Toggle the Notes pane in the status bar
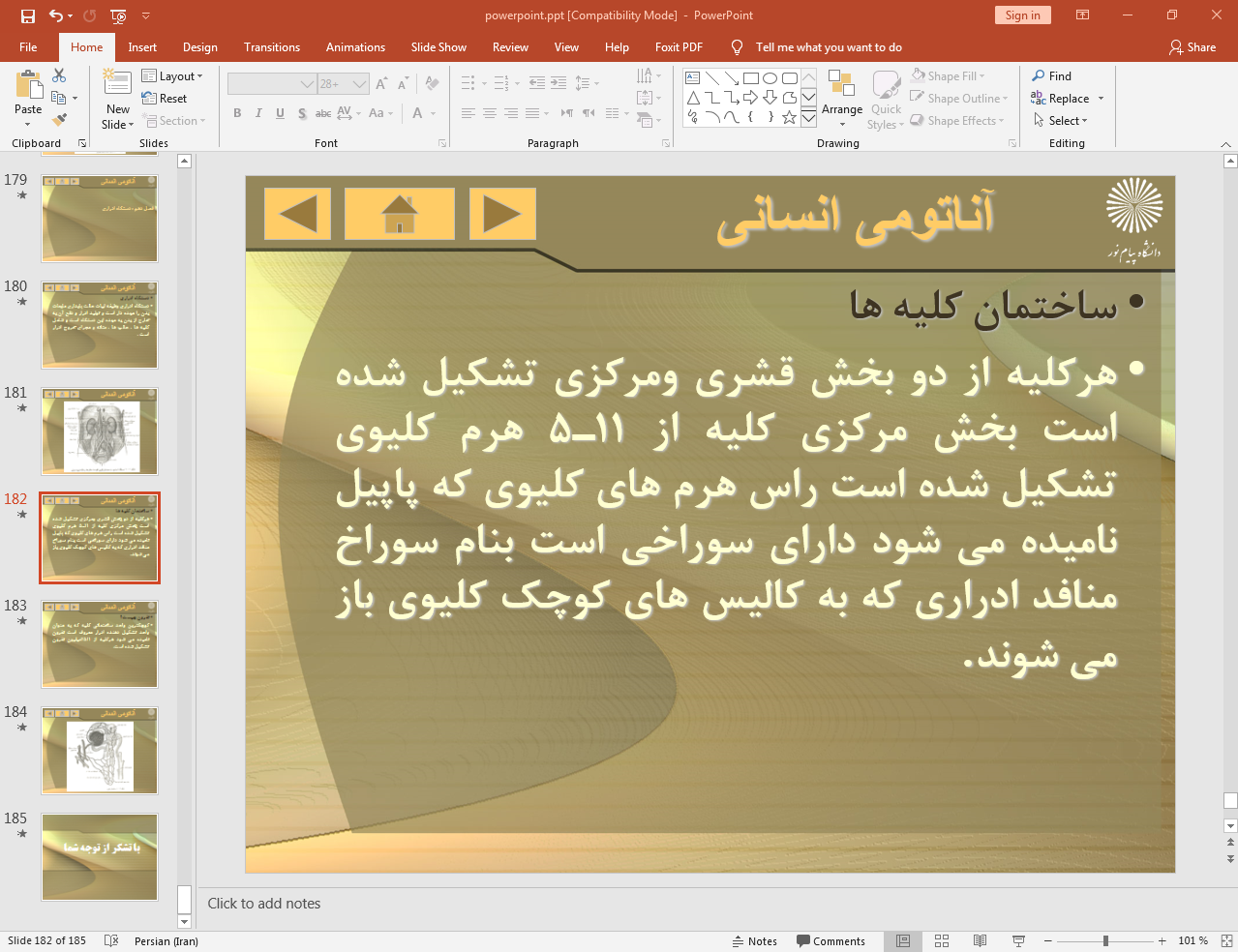 (756, 941)
